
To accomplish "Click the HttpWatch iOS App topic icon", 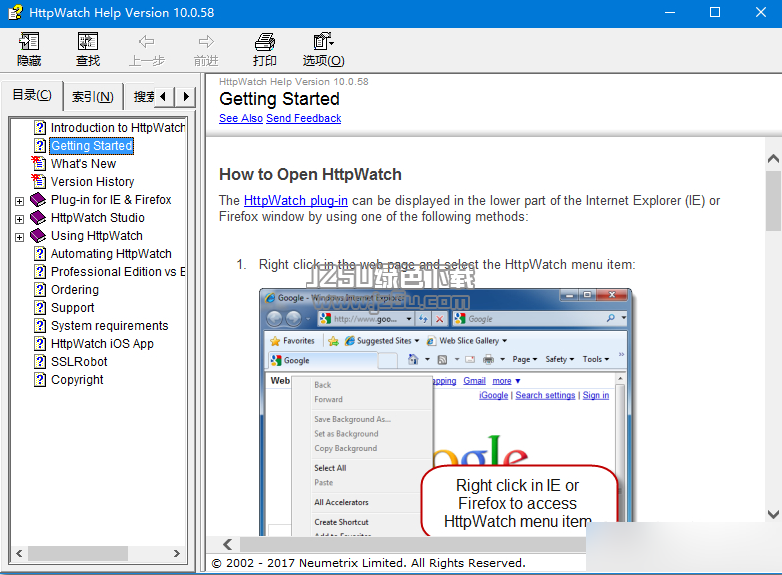I will coord(40,344).
